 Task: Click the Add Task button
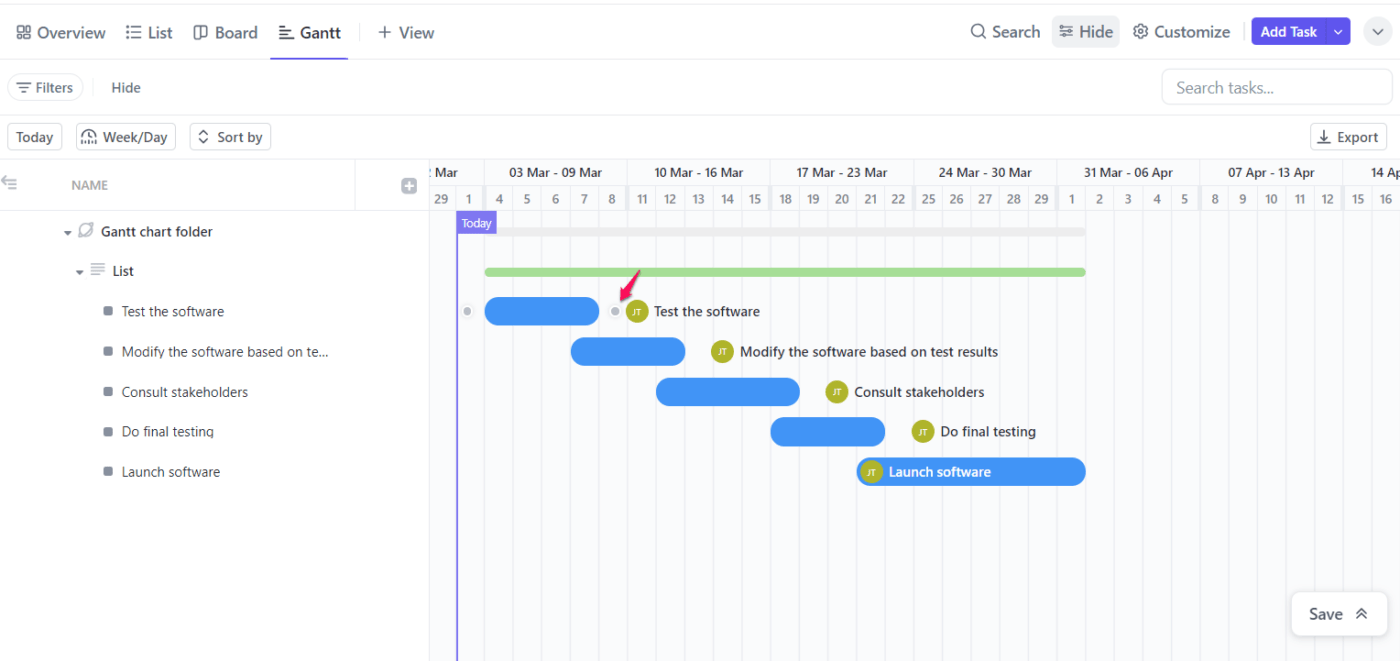[x=1288, y=32]
